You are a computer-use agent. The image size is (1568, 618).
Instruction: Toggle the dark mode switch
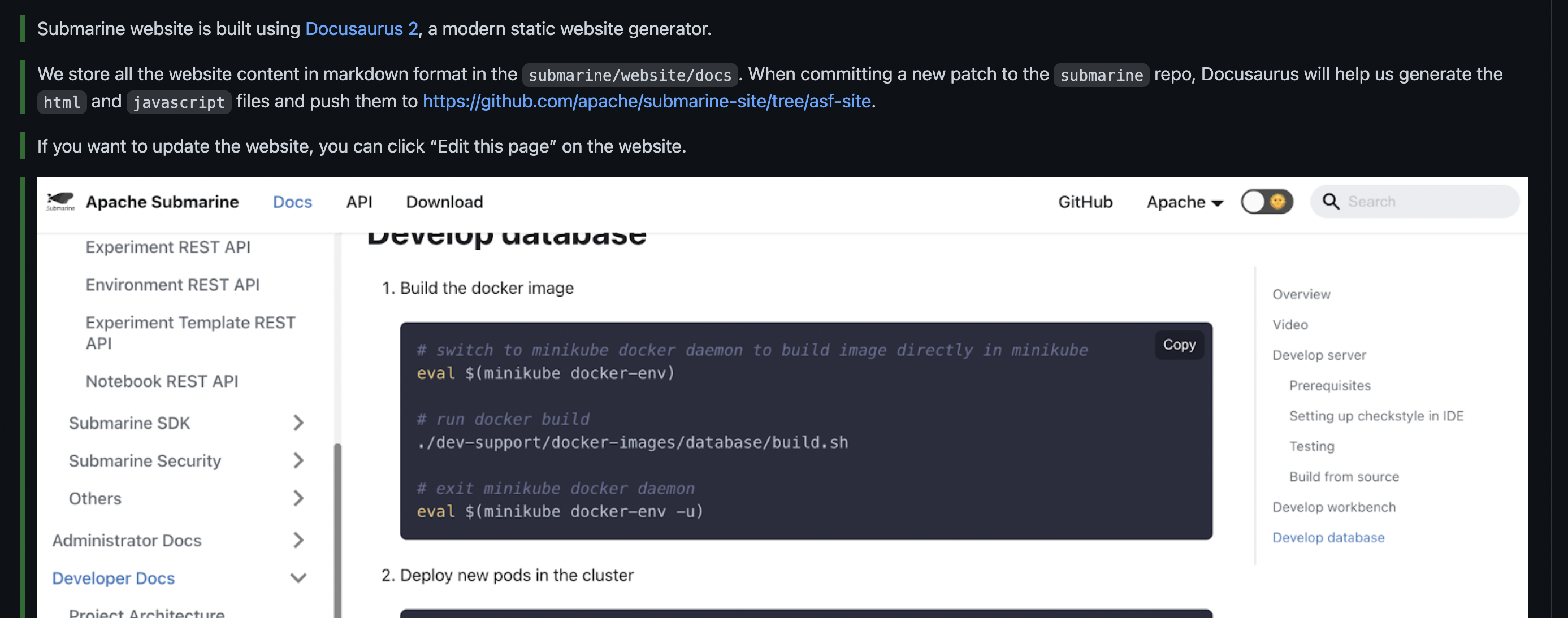coord(1266,201)
